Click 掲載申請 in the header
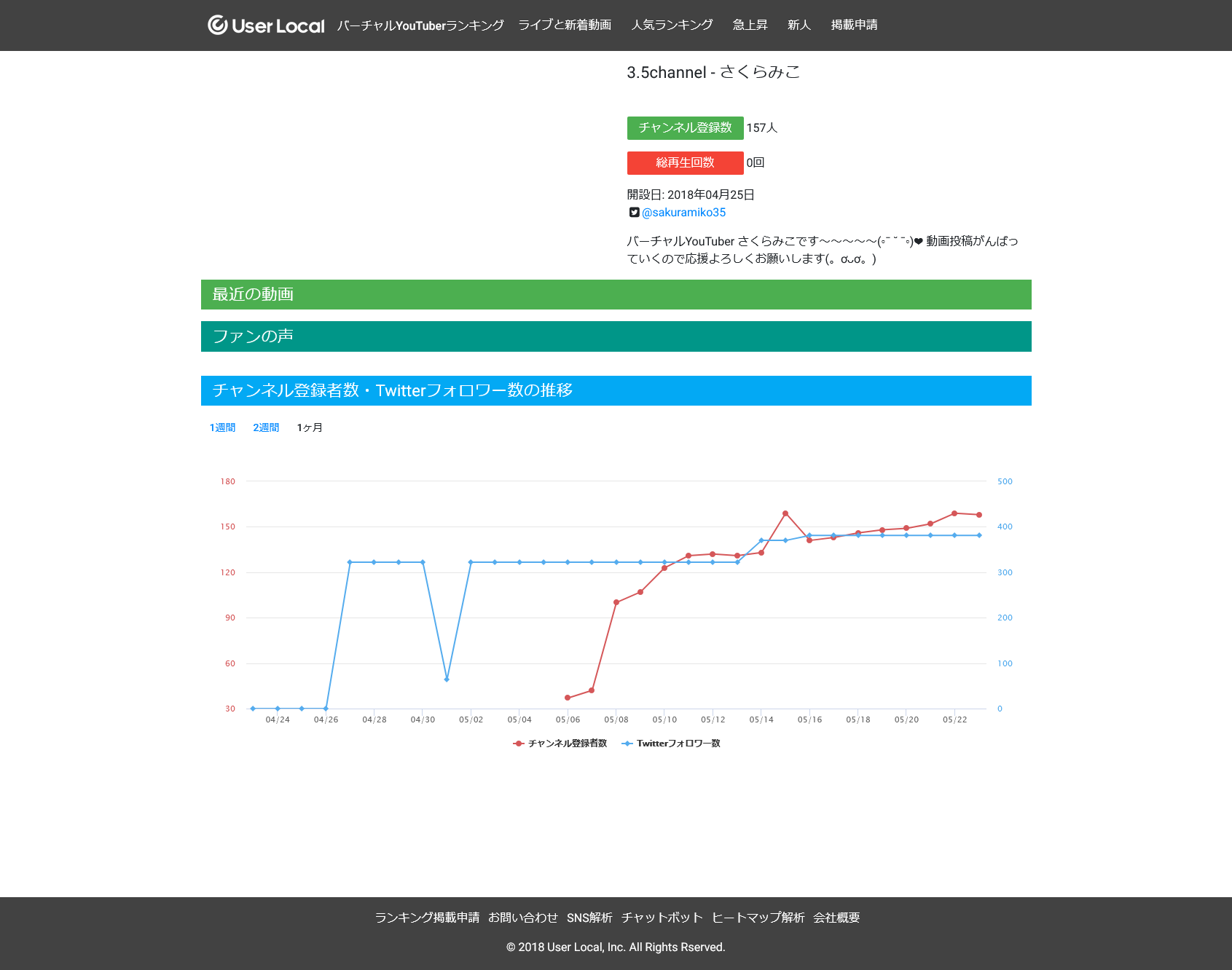This screenshot has width=1232, height=970. pos(854,25)
